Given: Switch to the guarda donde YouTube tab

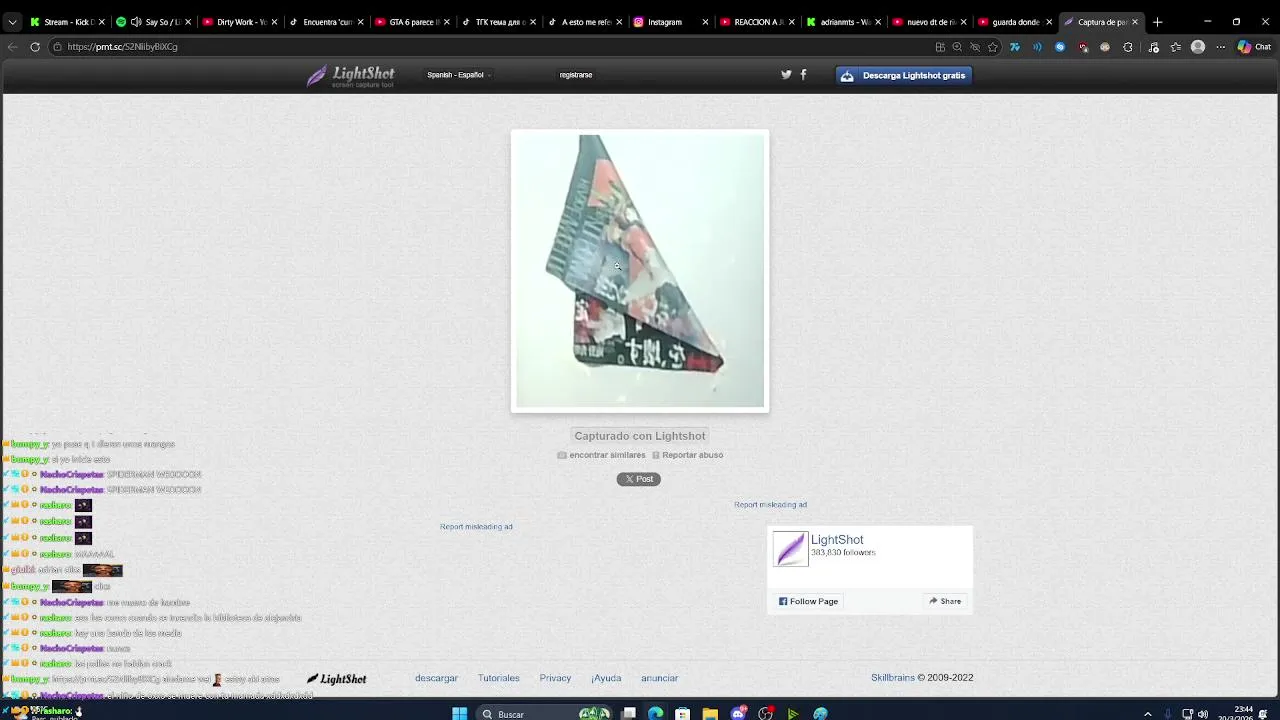Looking at the screenshot, I should pos(1014,22).
